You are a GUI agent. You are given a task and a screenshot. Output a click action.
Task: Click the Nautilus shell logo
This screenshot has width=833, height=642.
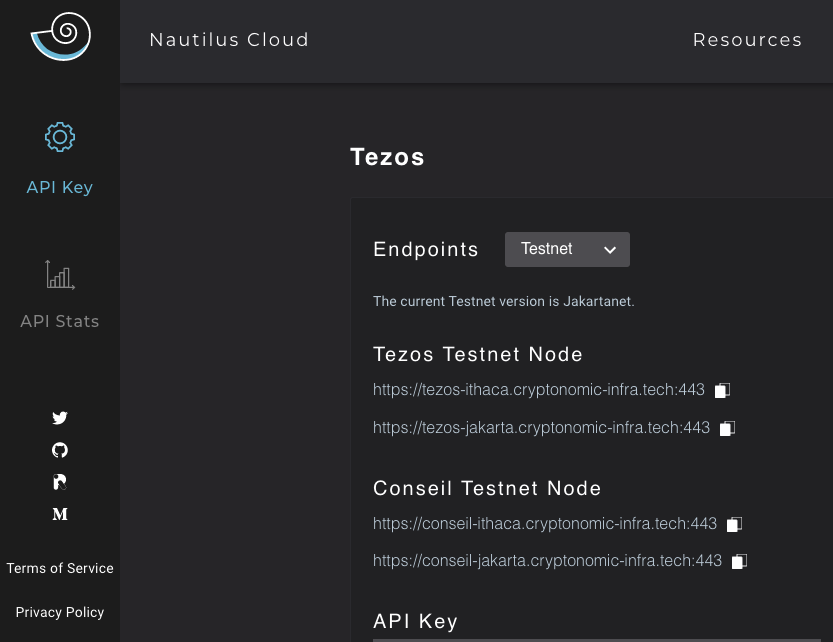coord(61,36)
